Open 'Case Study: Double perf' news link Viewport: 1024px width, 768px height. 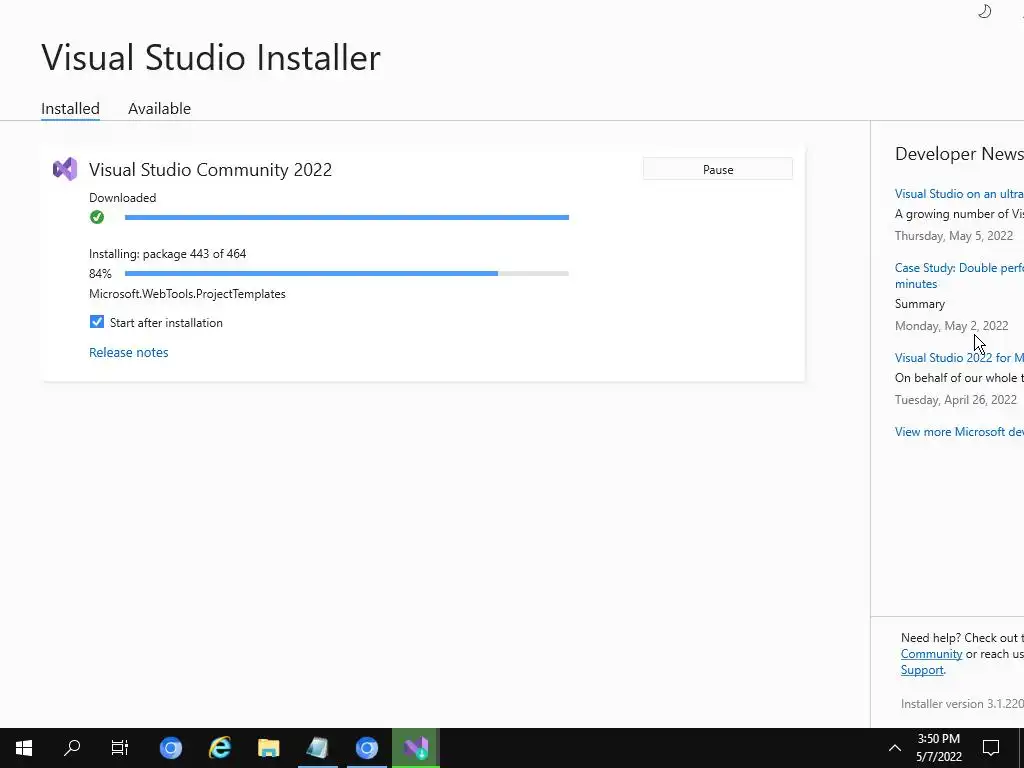959,276
